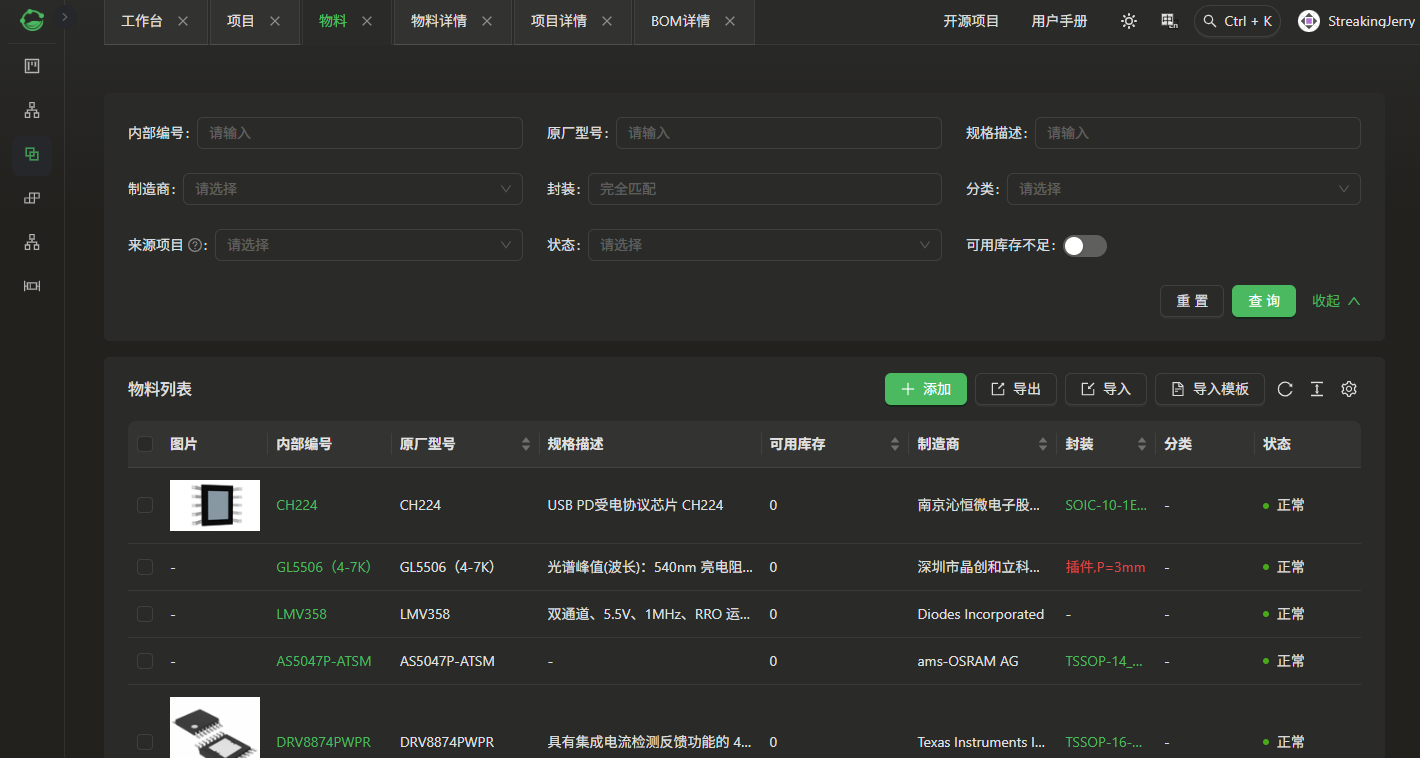Close the 物料详情 tab
This screenshot has height=758, width=1420.
pyautogui.click(x=487, y=21)
